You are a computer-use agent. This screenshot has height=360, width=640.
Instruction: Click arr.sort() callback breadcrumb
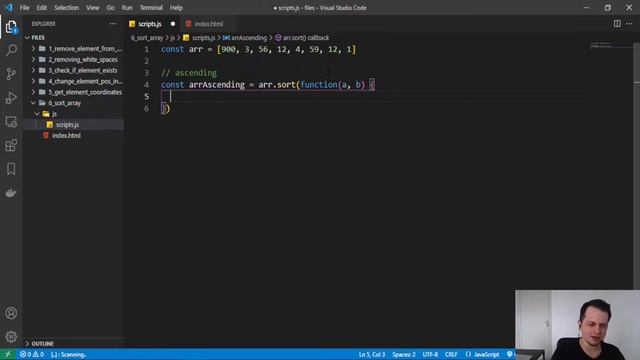click(302, 38)
